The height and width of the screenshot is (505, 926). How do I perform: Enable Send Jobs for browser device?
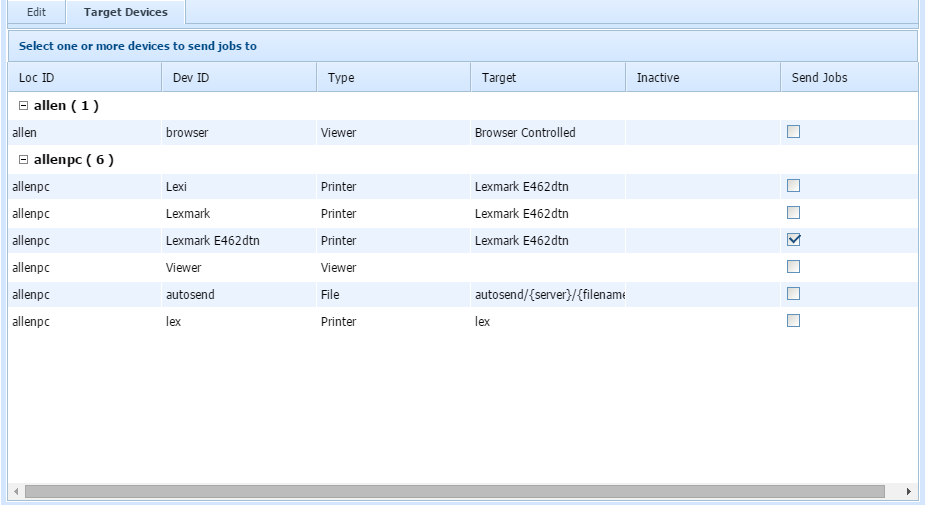793,131
